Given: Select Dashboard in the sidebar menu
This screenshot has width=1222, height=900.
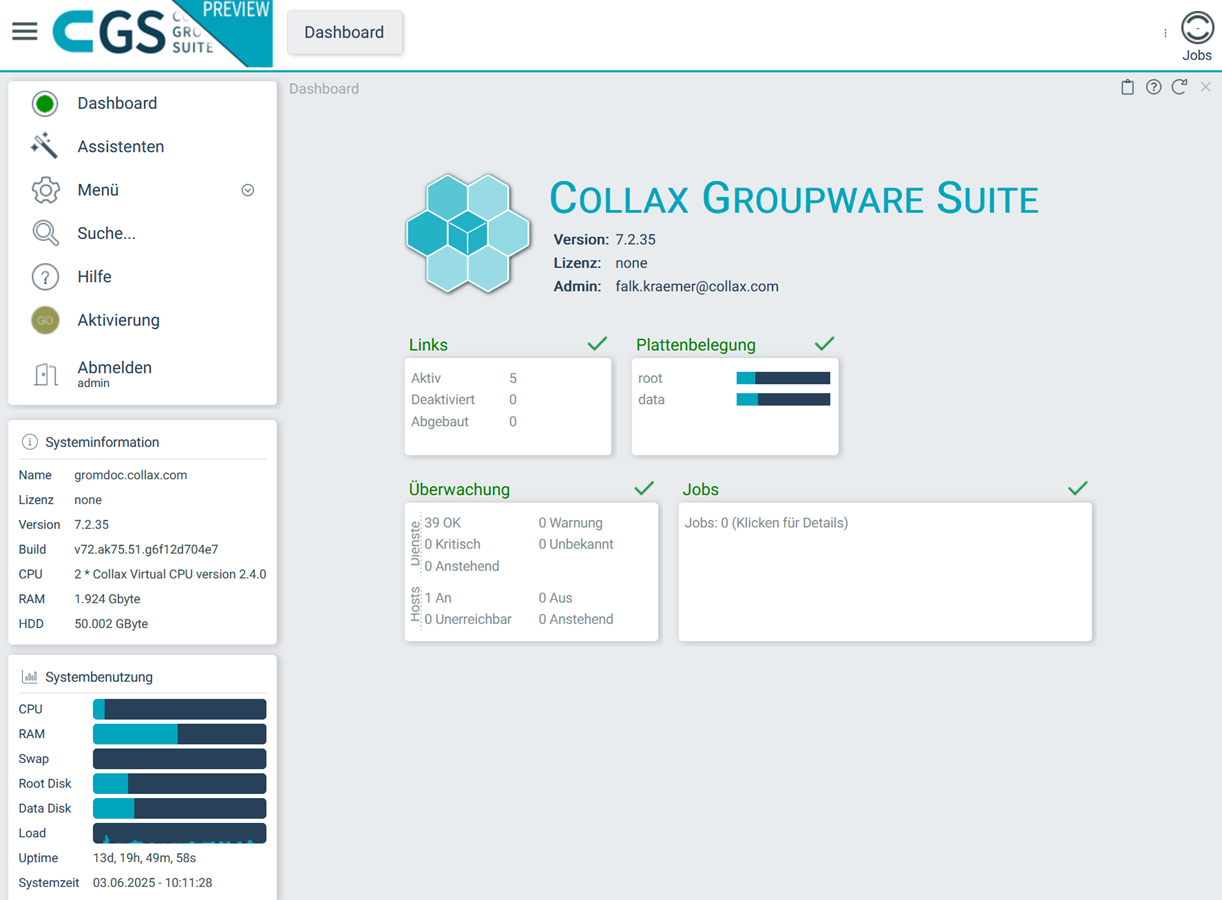Looking at the screenshot, I should pyautogui.click(x=117, y=103).
